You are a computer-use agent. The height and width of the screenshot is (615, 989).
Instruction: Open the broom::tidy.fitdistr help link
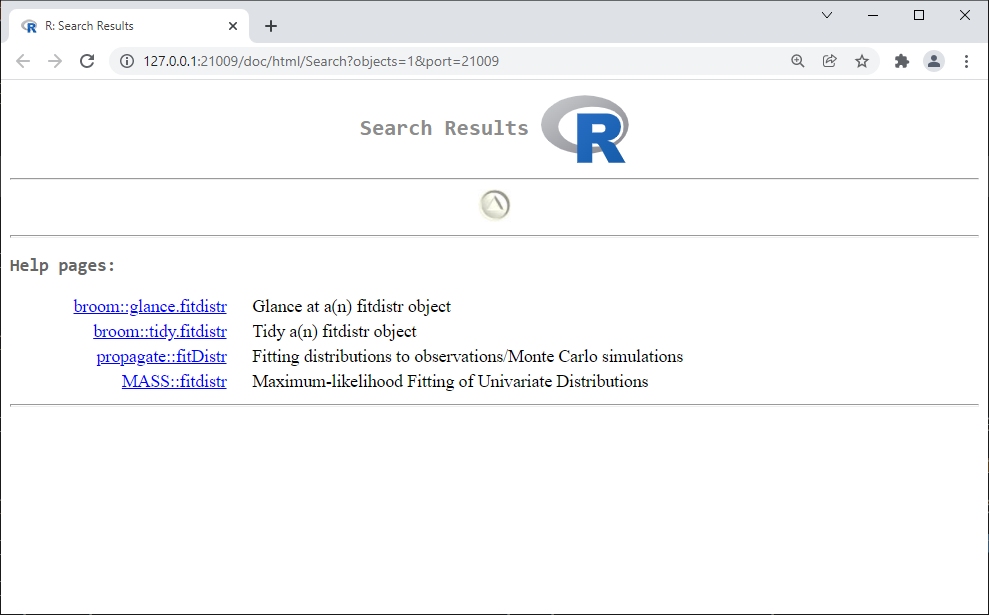click(160, 332)
